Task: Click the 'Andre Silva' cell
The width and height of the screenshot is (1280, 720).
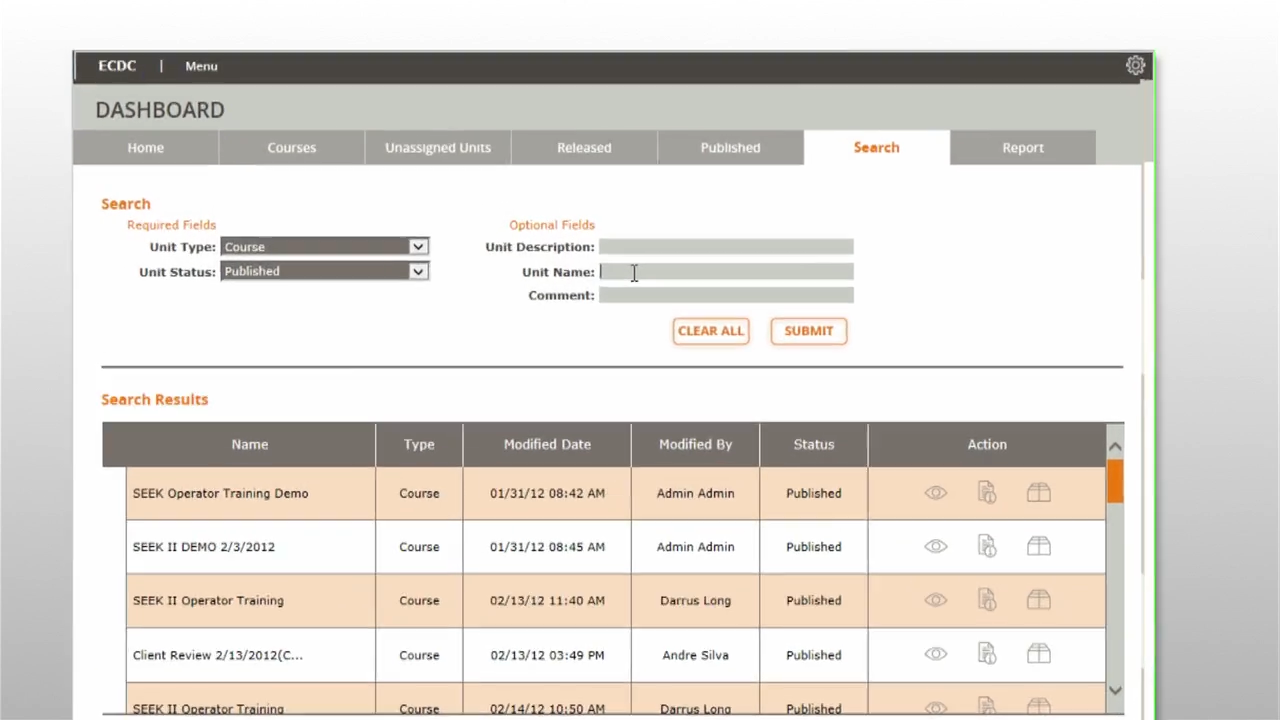Action: tap(695, 655)
